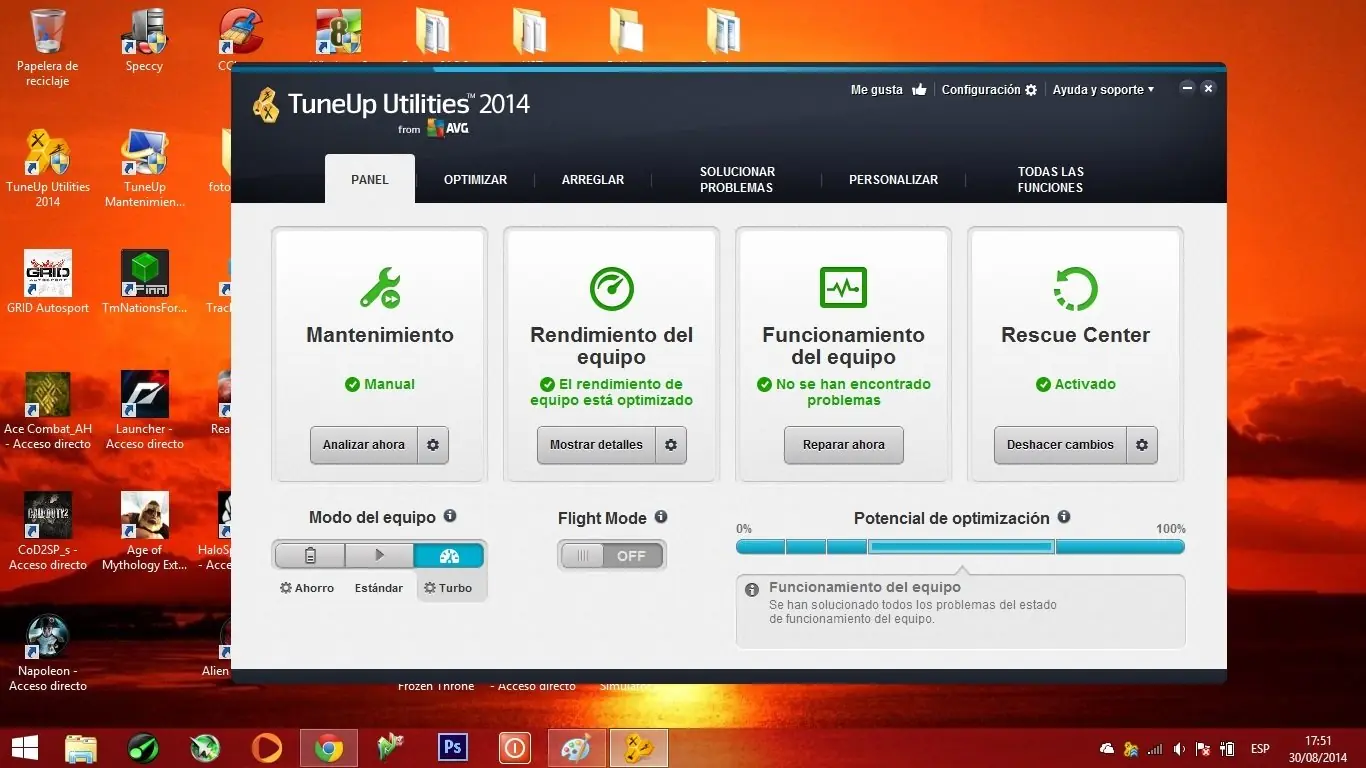Show info for Modo del equipo

[450, 516]
